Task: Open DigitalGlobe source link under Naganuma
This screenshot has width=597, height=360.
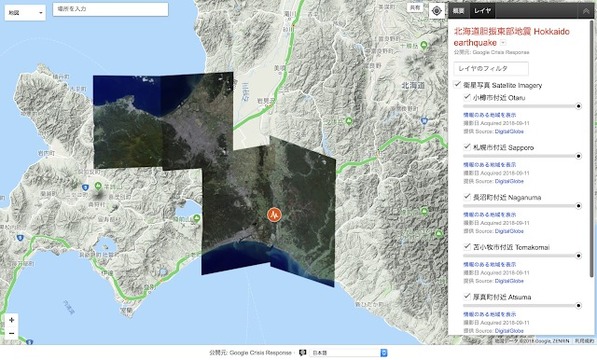Action: click(x=509, y=231)
